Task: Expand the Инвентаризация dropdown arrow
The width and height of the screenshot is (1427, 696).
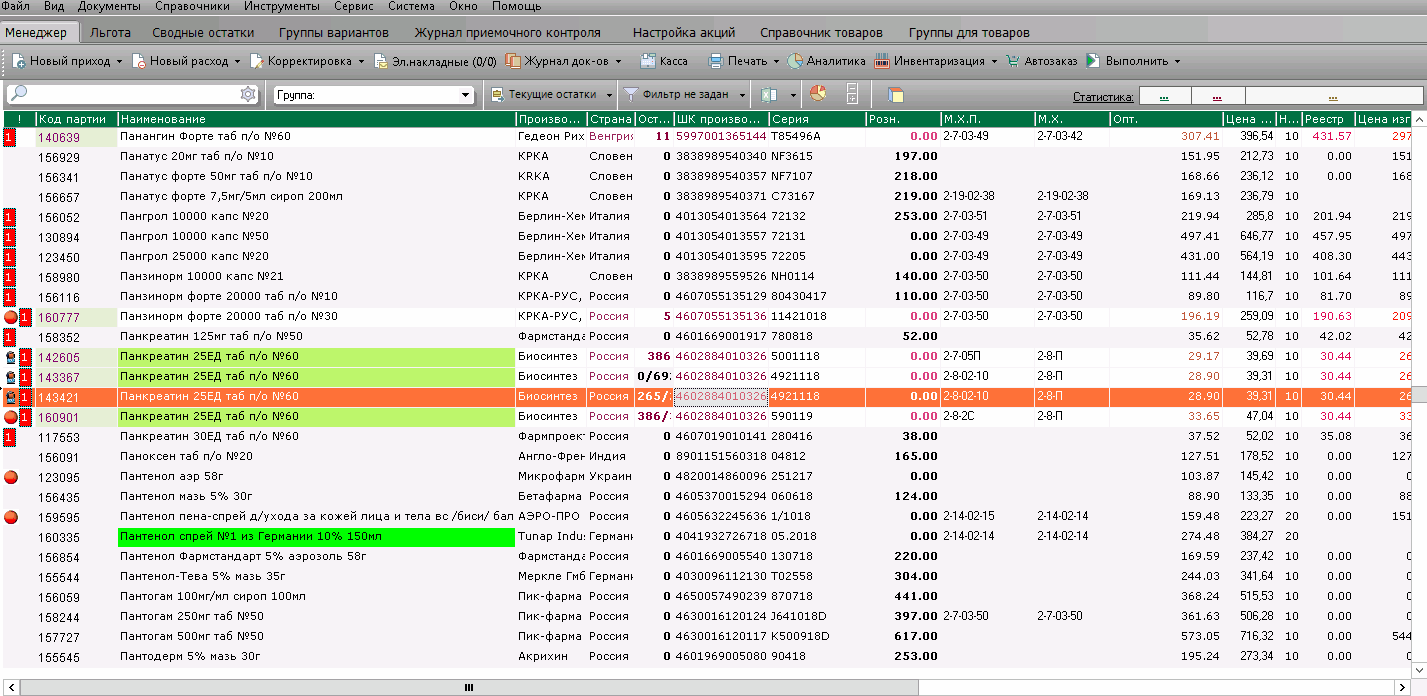Action: tap(994, 62)
